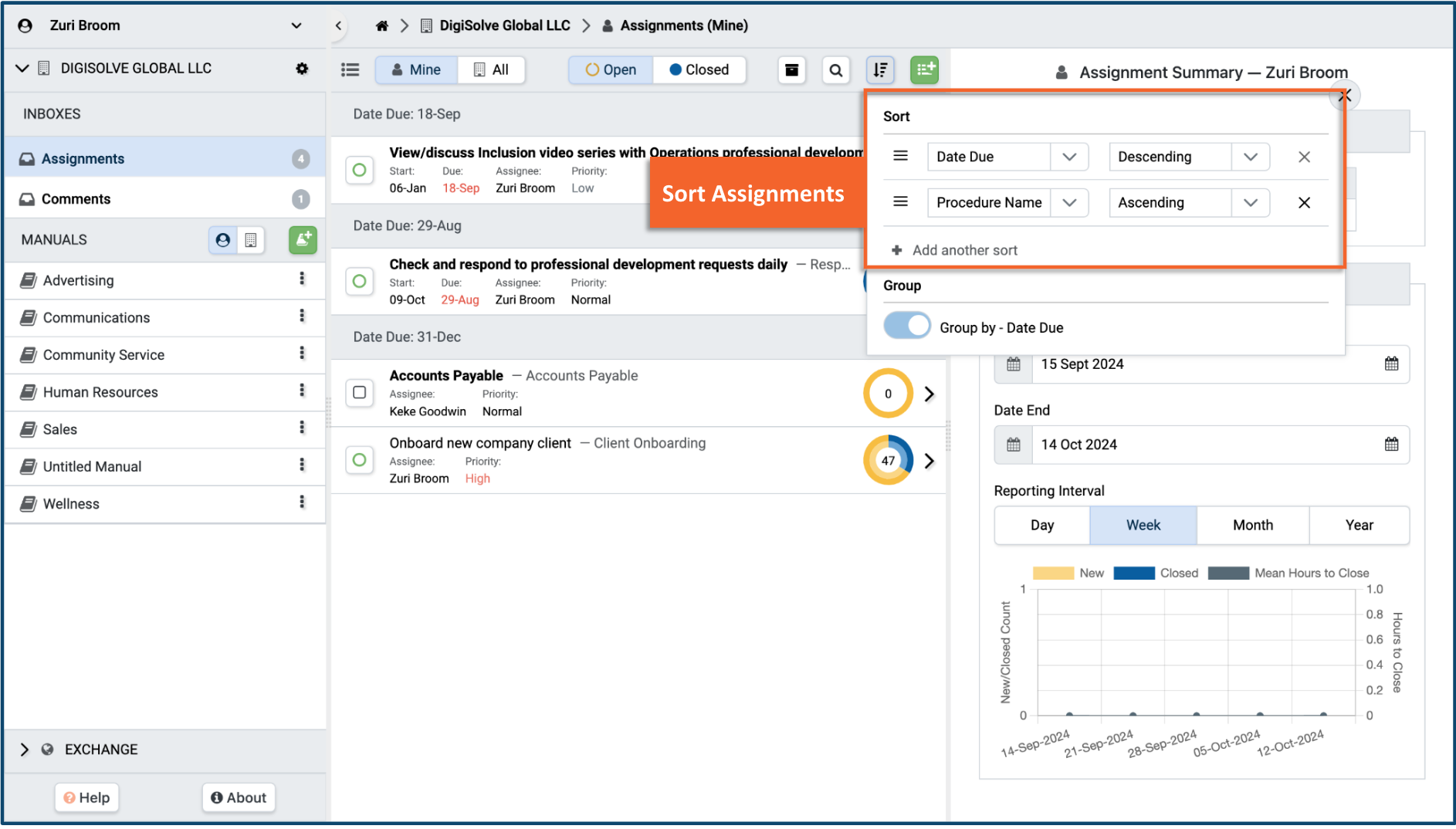Image resolution: width=1456 pixels, height=829 pixels.
Task: Open DigiSolve Global LLC settings gear
Action: 302,69
